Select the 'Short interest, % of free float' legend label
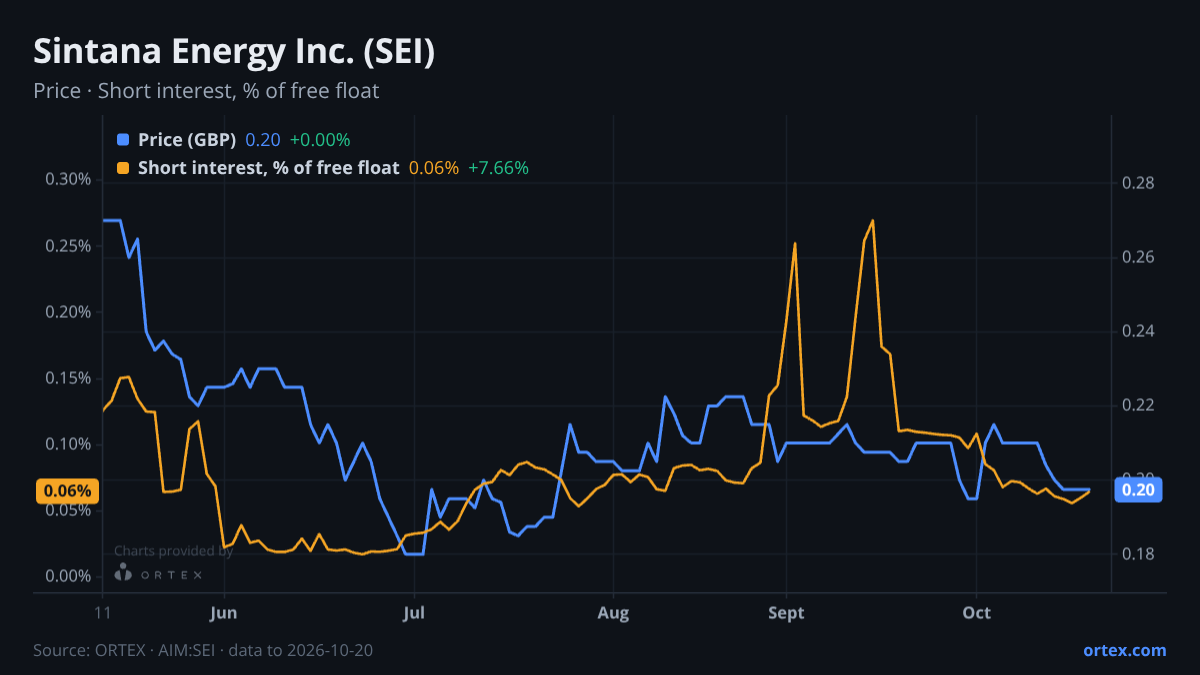This screenshot has width=1200, height=675. [268, 168]
